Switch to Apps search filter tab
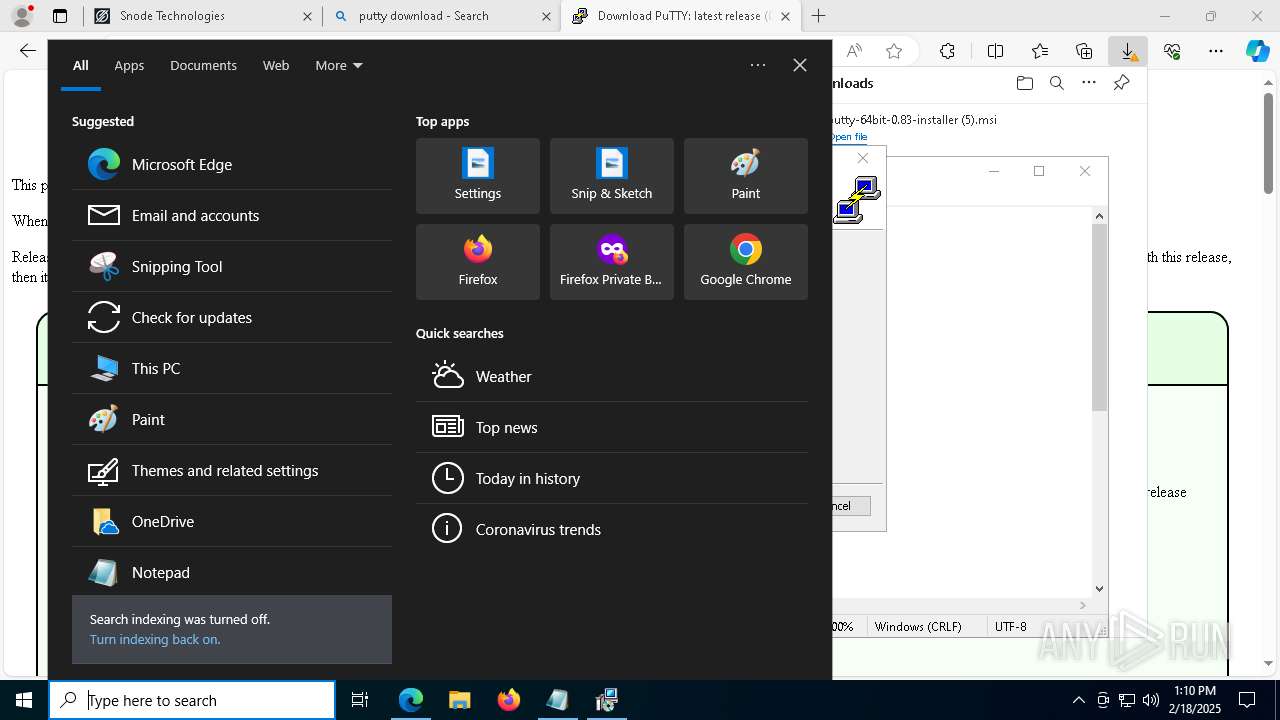The width and height of the screenshot is (1280, 720). [x=129, y=65]
